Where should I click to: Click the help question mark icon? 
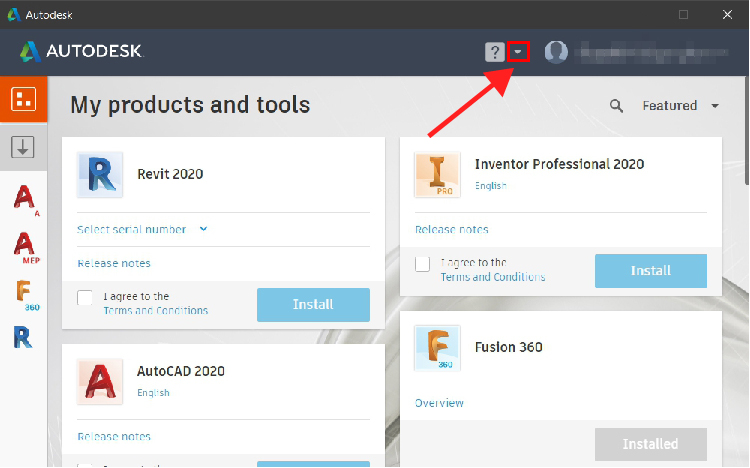(495, 52)
